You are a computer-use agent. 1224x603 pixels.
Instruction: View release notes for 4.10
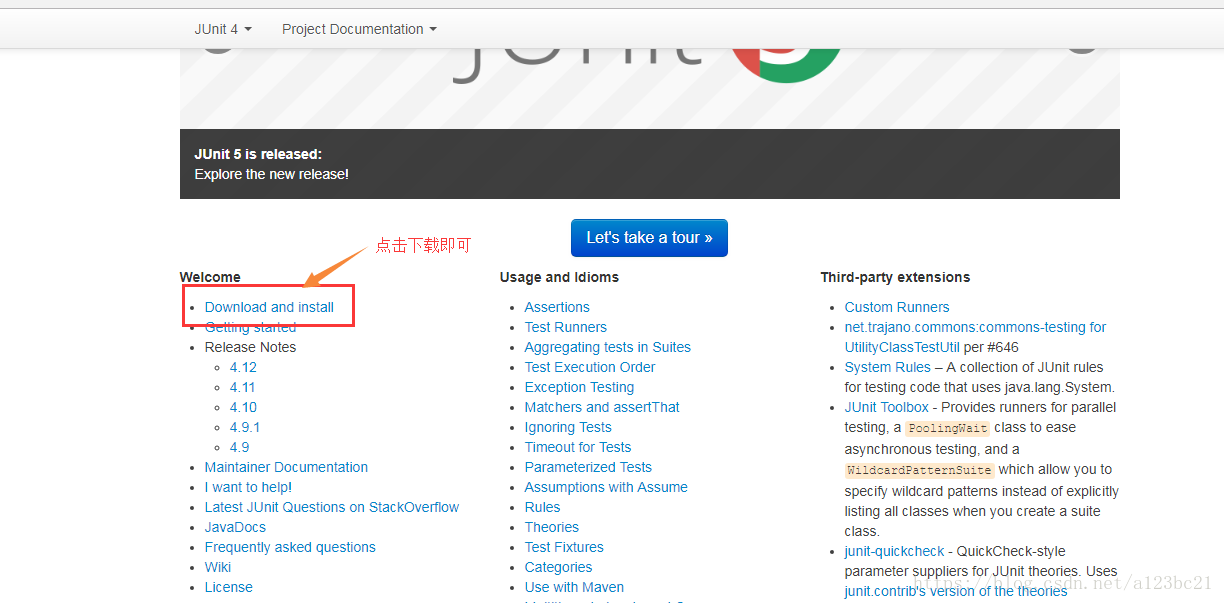pyautogui.click(x=243, y=407)
